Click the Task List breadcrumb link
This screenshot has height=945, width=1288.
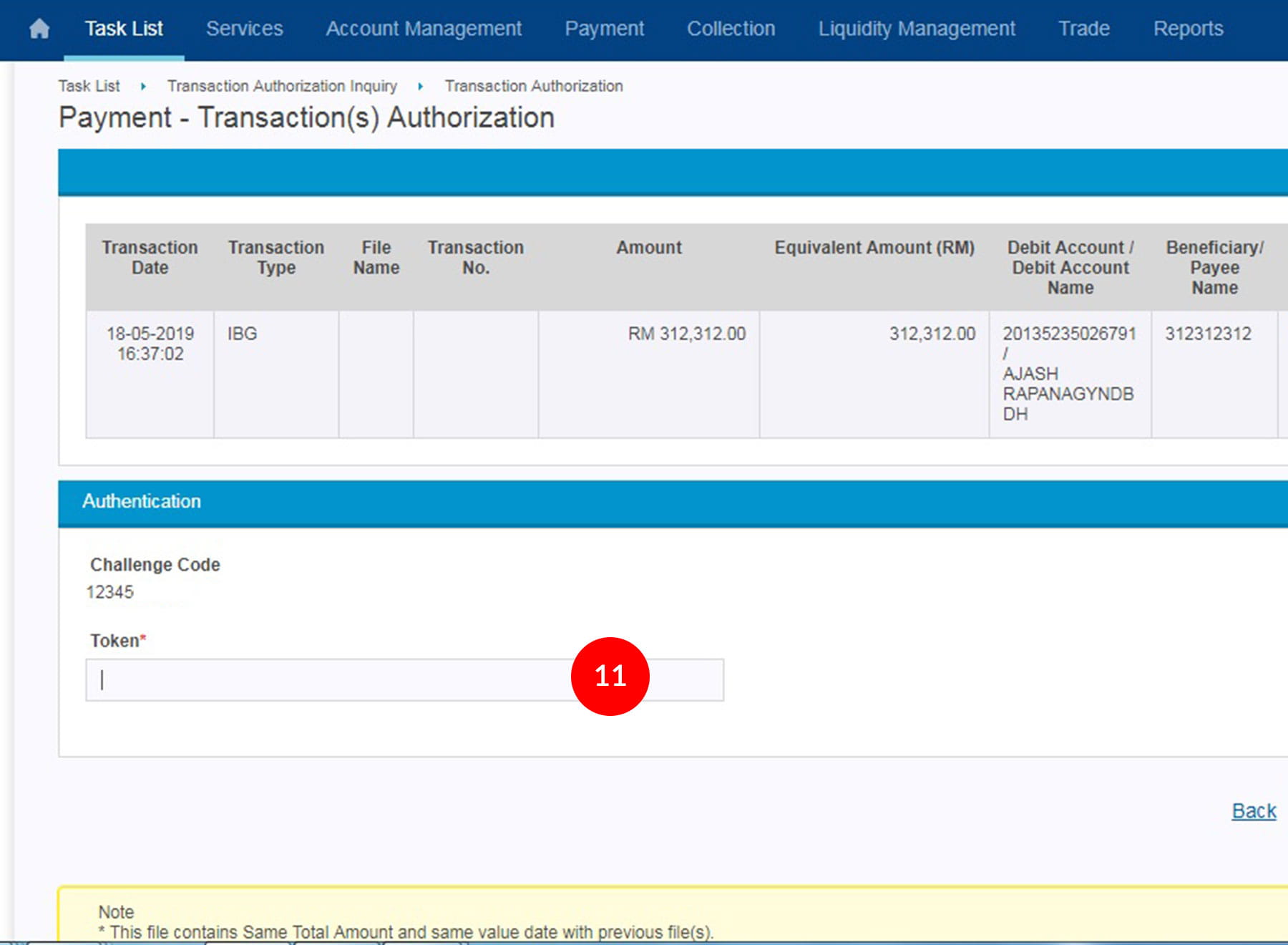(x=89, y=86)
